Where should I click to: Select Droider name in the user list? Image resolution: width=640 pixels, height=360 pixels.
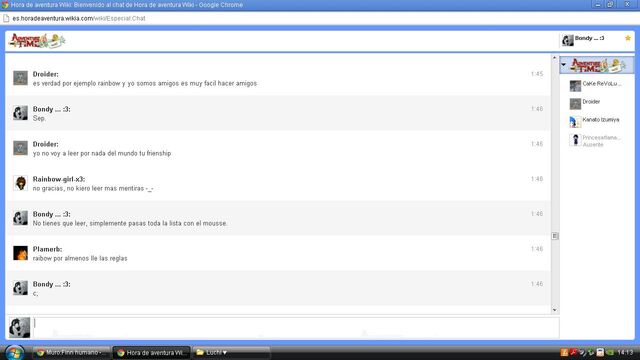coord(591,102)
